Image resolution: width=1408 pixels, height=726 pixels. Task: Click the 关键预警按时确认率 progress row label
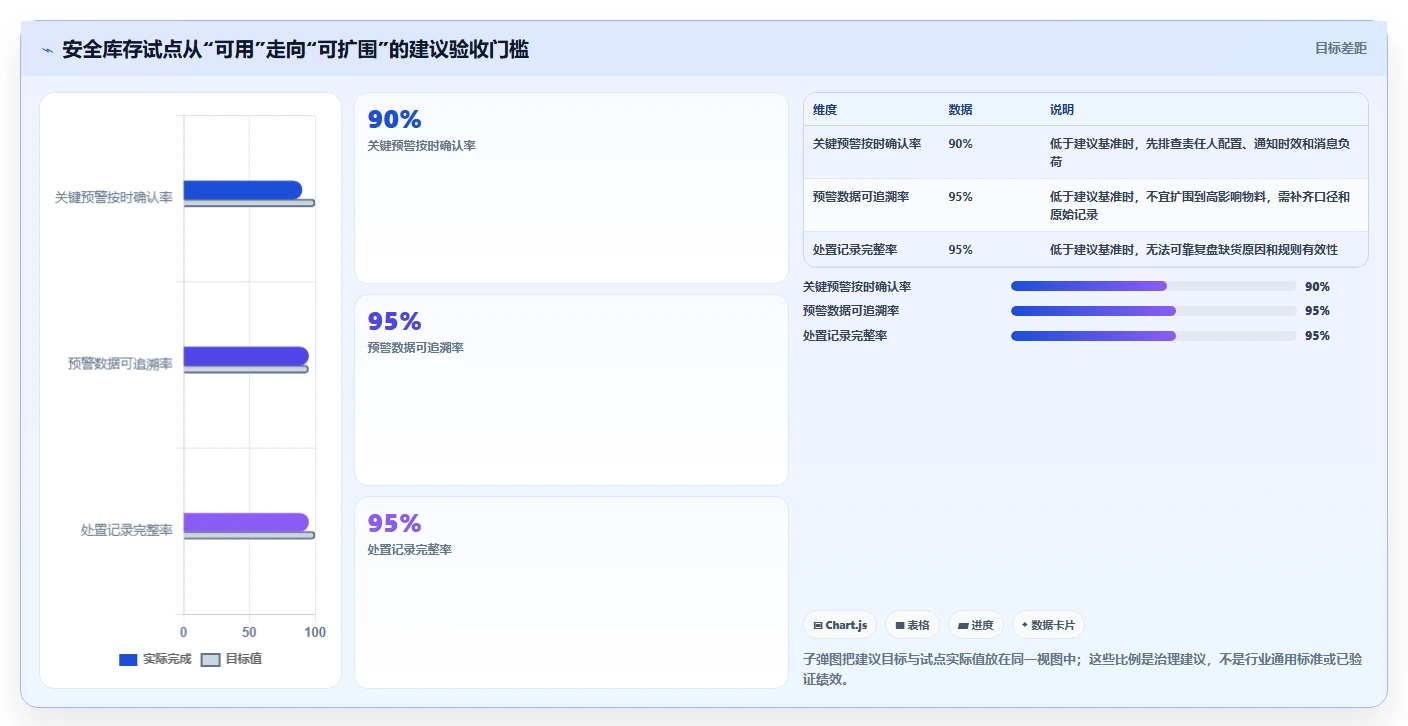point(857,287)
